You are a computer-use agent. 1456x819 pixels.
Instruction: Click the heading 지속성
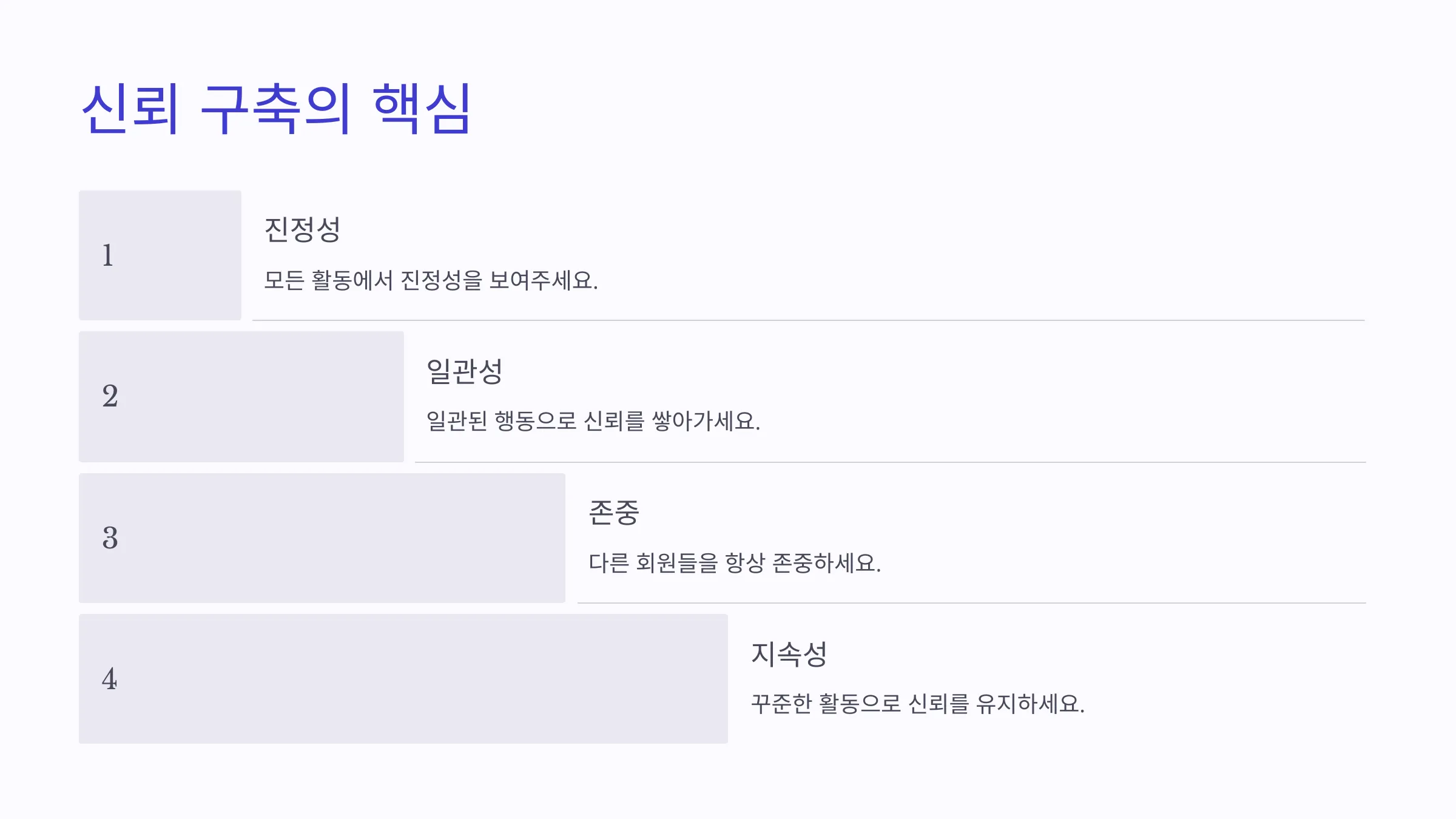tap(789, 654)
